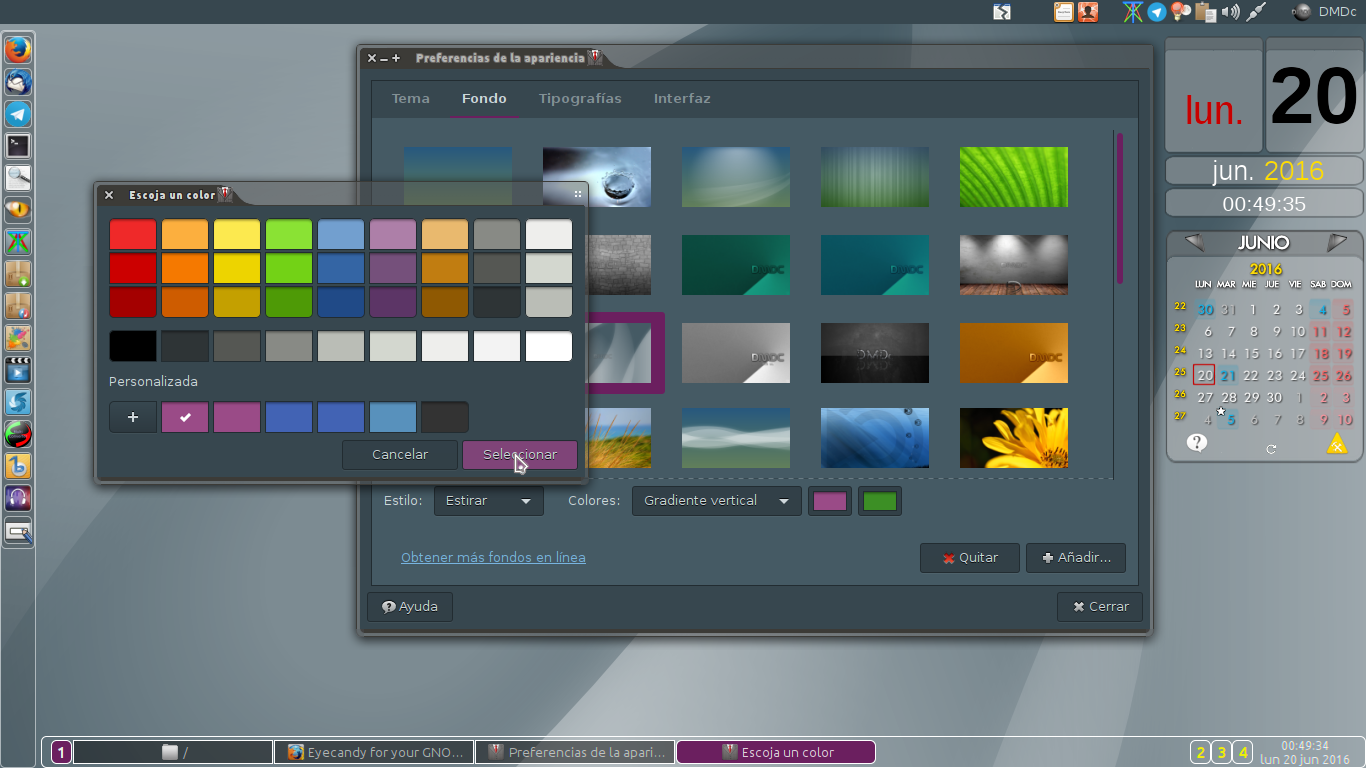This screenshot has height=768, width=1366.
Task: Launch the clapperboard video player in dock
Action: (x=18, y=369)
